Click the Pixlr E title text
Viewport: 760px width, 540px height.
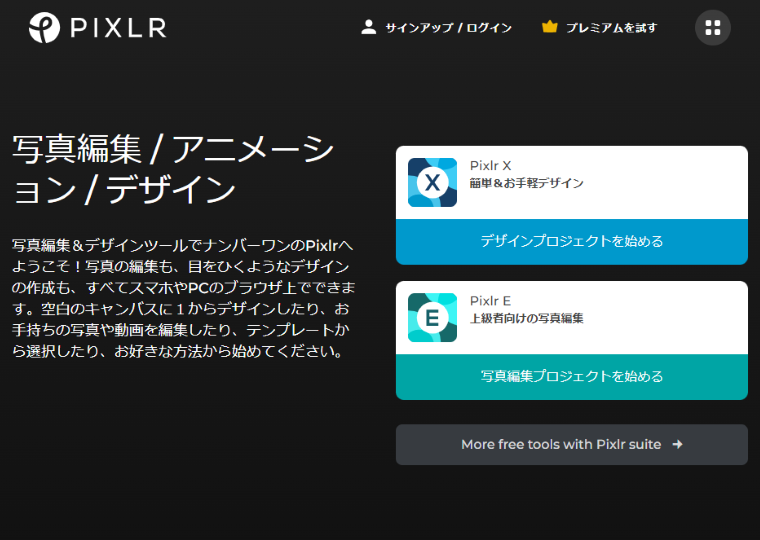[491, 301]
